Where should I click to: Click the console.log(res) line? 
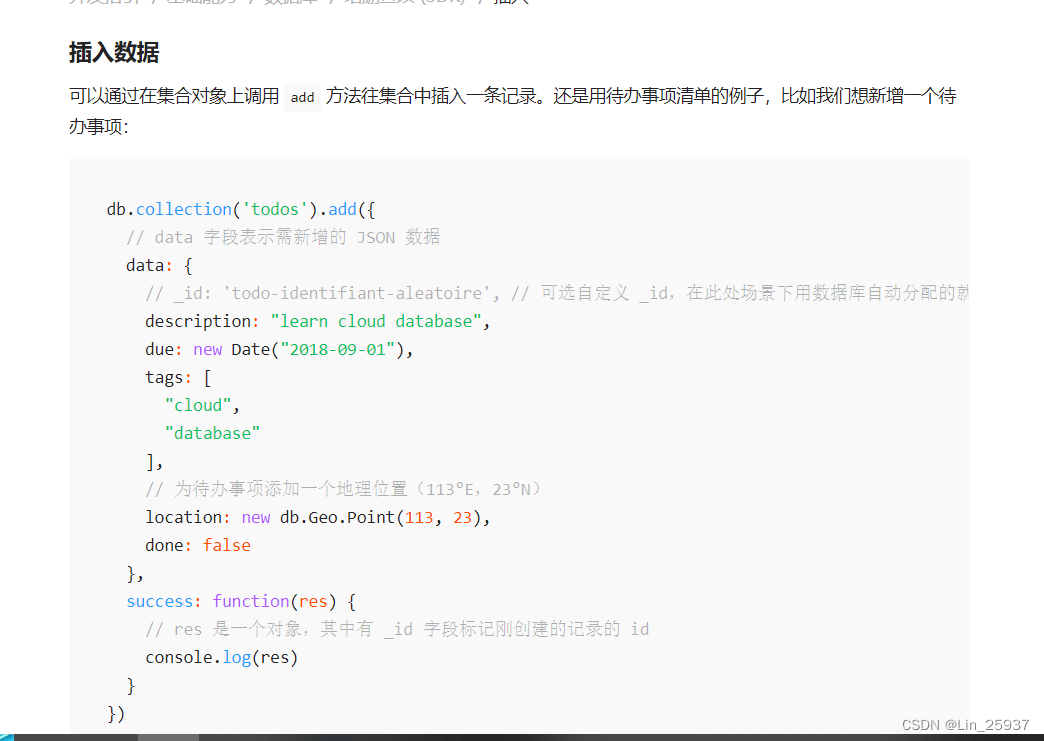click(x=222, y=657)
